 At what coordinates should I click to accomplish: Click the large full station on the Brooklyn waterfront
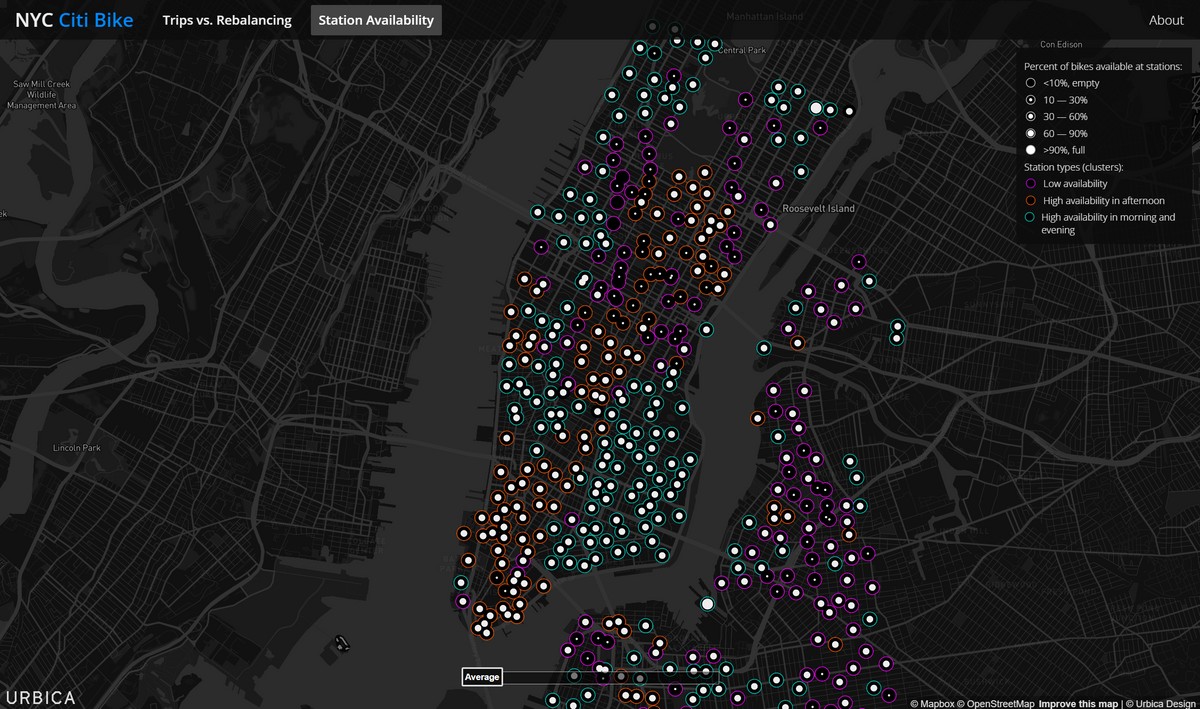coord(708,604)
